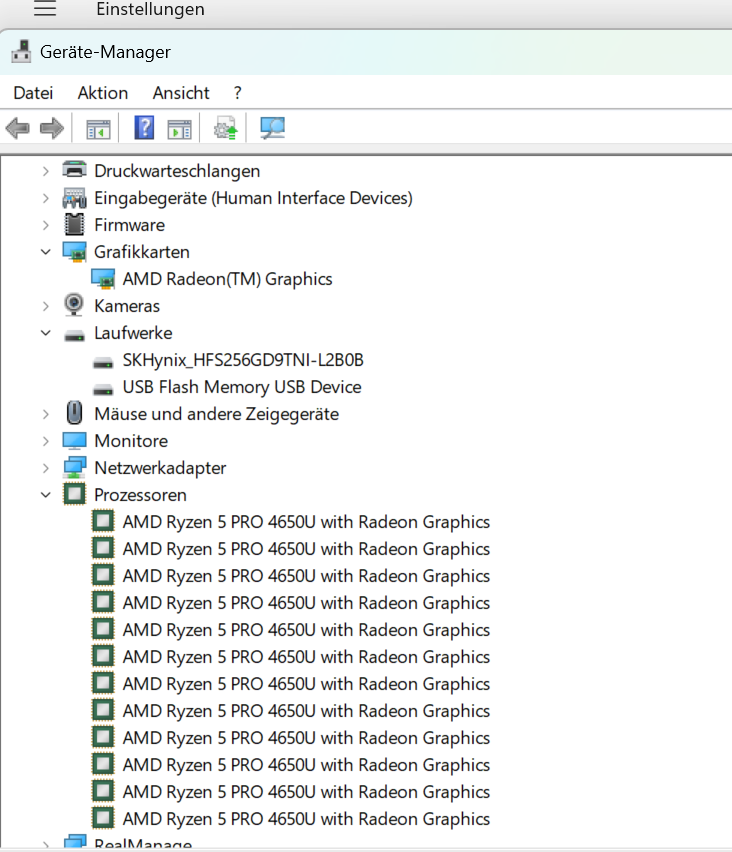Click the Prozessoren category icon

point(74,494)
